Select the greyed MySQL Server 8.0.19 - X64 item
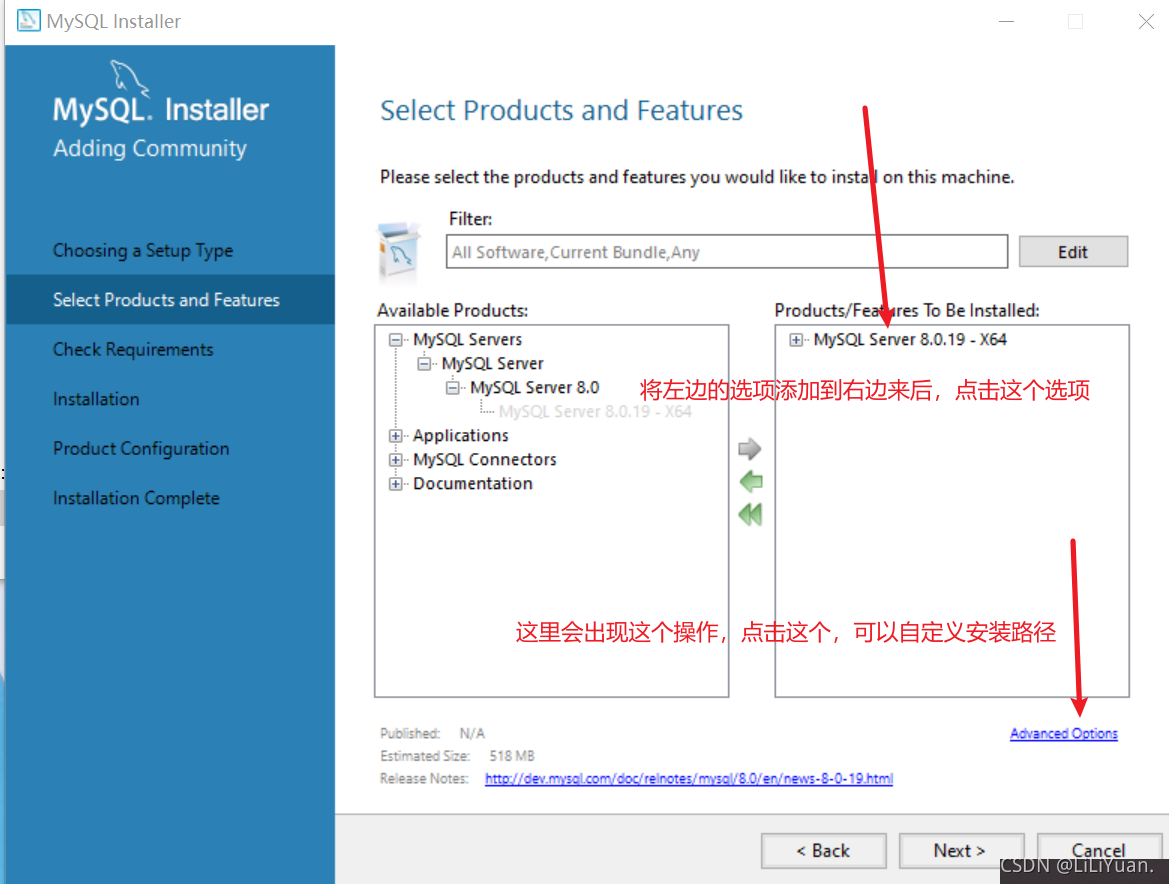Viewport: 1169px width, 884px height. tap(595, 411)
